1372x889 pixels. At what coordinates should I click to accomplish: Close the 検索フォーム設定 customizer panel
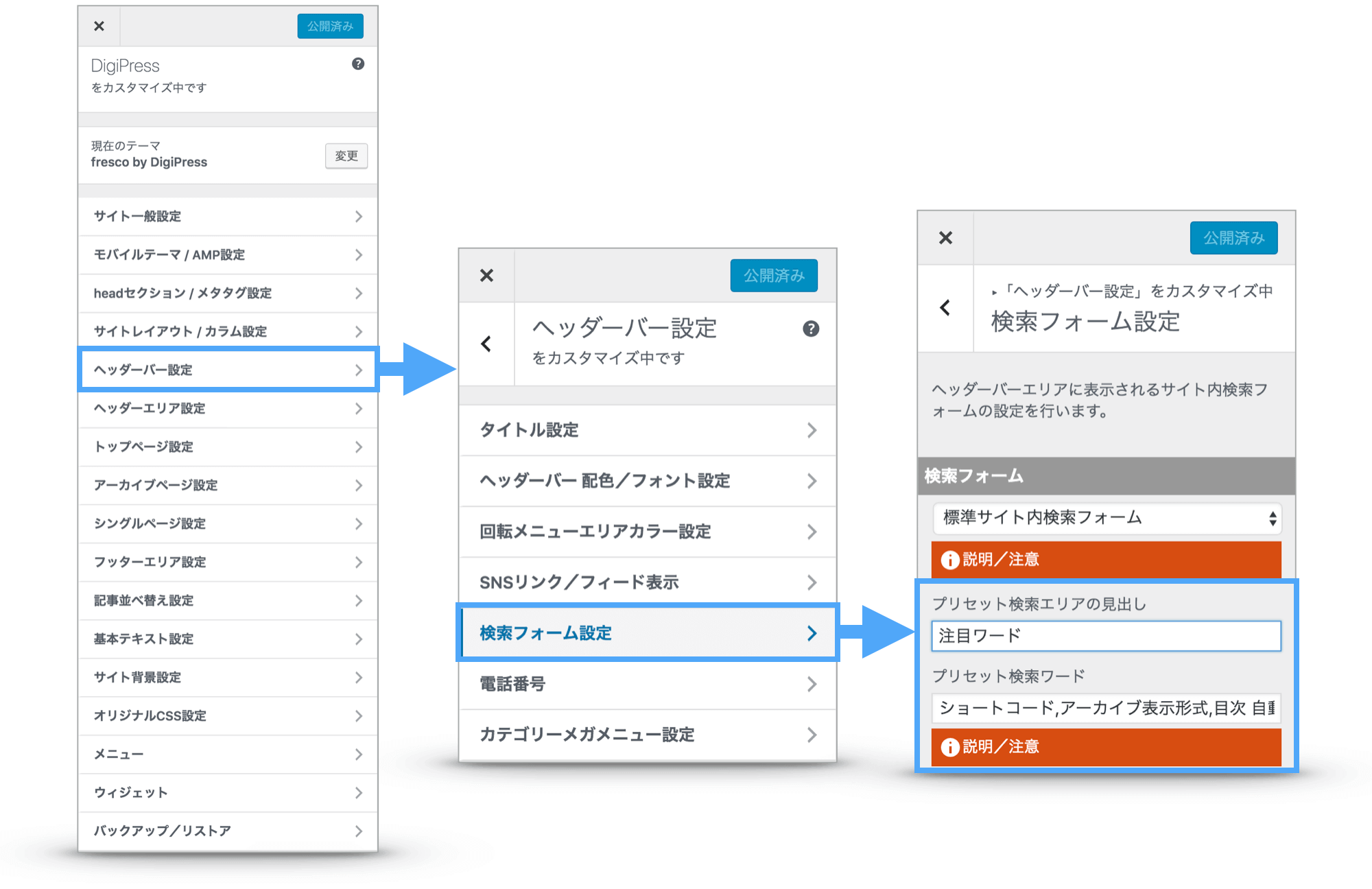click(945, 238)
